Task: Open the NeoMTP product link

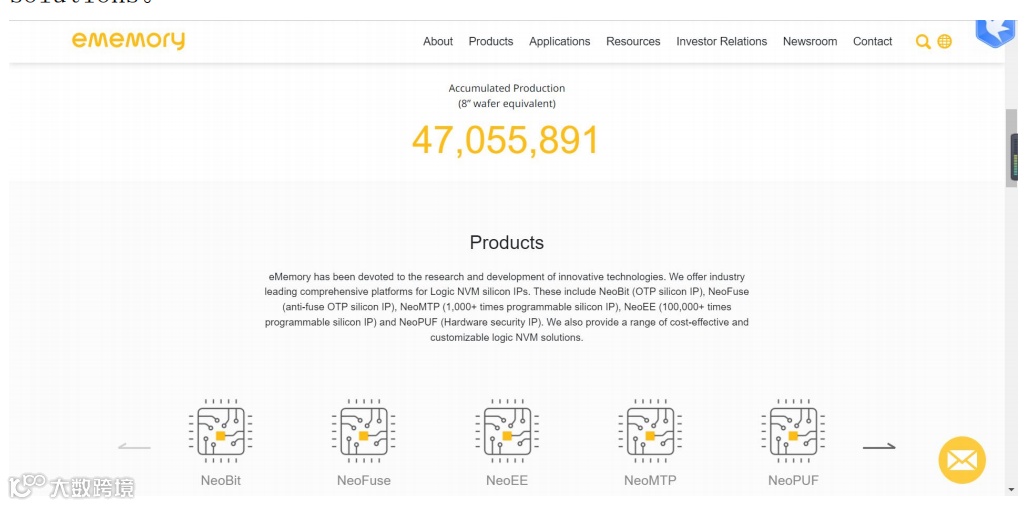Action: tap(650, 480)
